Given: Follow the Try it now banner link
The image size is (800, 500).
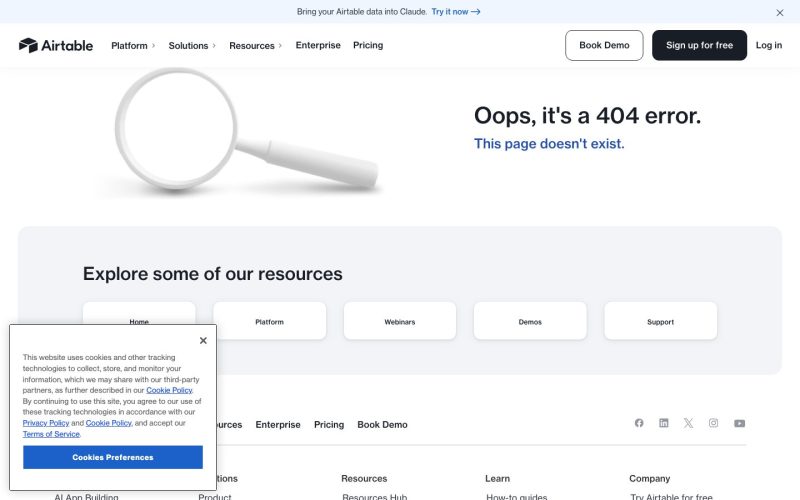Looking at the screenshot, I should point(456,12).
